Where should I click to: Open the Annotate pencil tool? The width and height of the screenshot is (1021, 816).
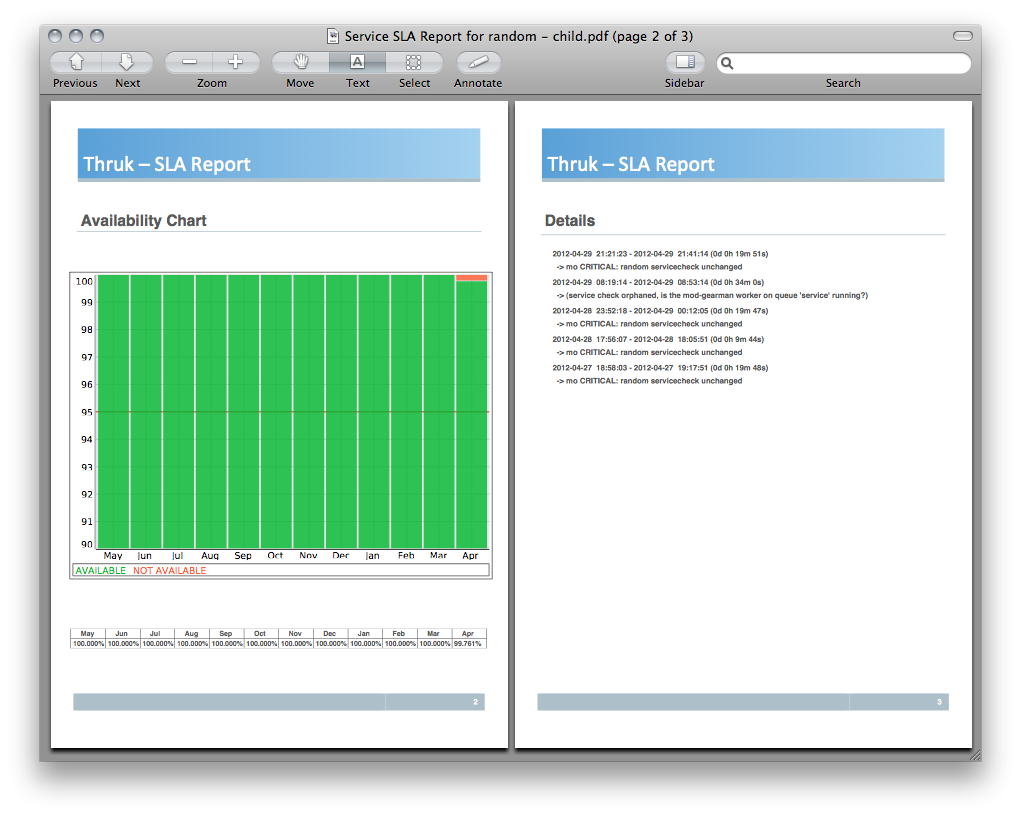pos(478,63)
